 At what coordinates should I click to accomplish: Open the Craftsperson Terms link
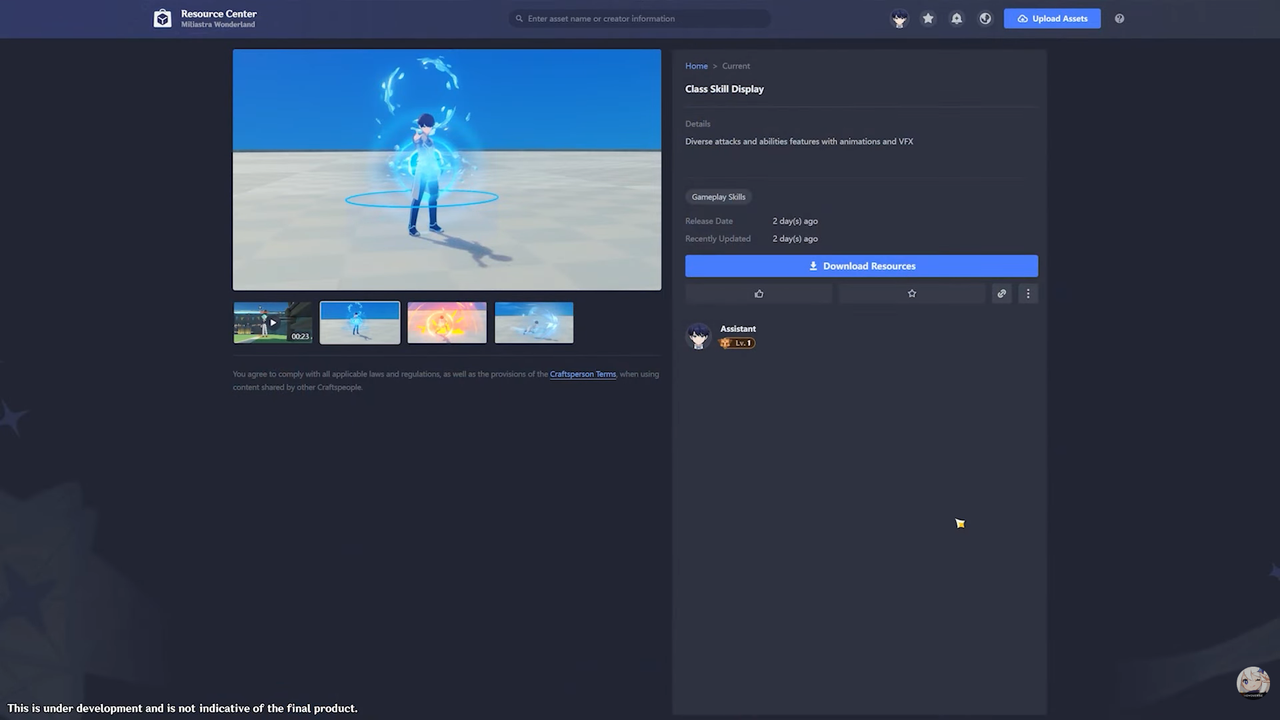tap(583, 374)
